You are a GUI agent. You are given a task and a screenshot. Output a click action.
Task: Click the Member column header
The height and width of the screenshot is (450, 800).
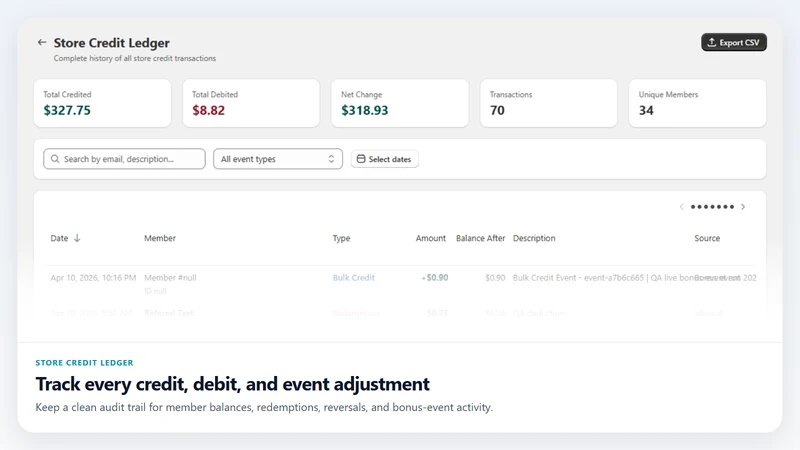click(160, 238)
